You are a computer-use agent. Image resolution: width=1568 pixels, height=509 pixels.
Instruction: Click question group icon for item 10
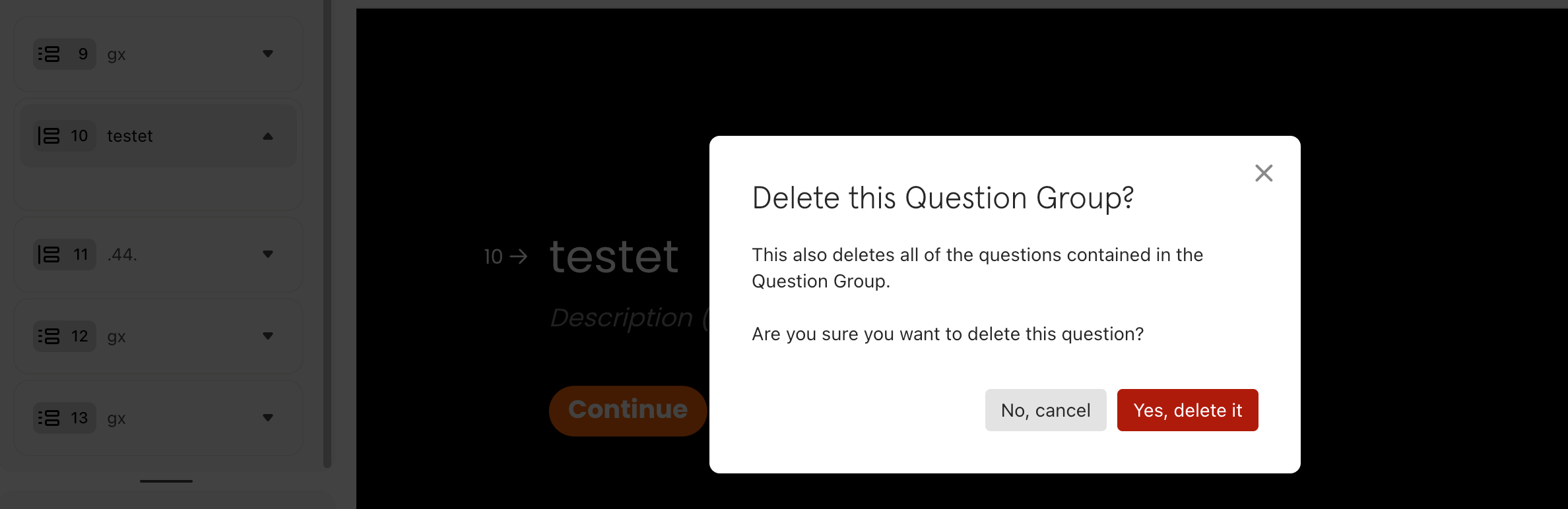(x=49, y=136)
